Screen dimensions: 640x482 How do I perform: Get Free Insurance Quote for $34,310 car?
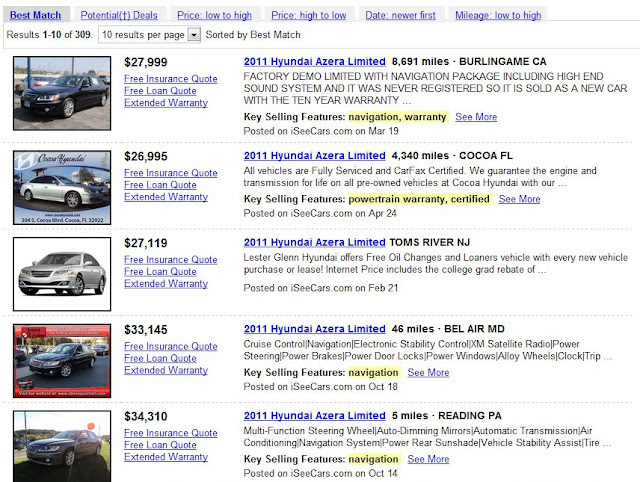tap(171, 433)
